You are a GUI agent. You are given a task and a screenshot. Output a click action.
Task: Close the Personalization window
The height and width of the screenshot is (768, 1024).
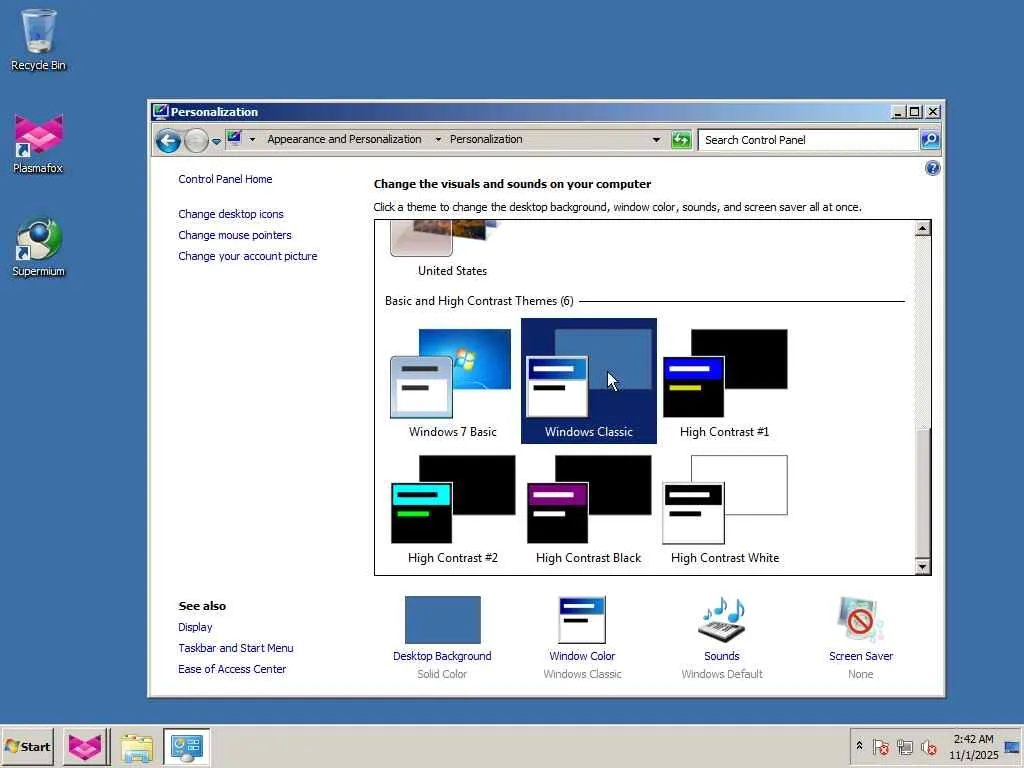click(x=933, y=112)
